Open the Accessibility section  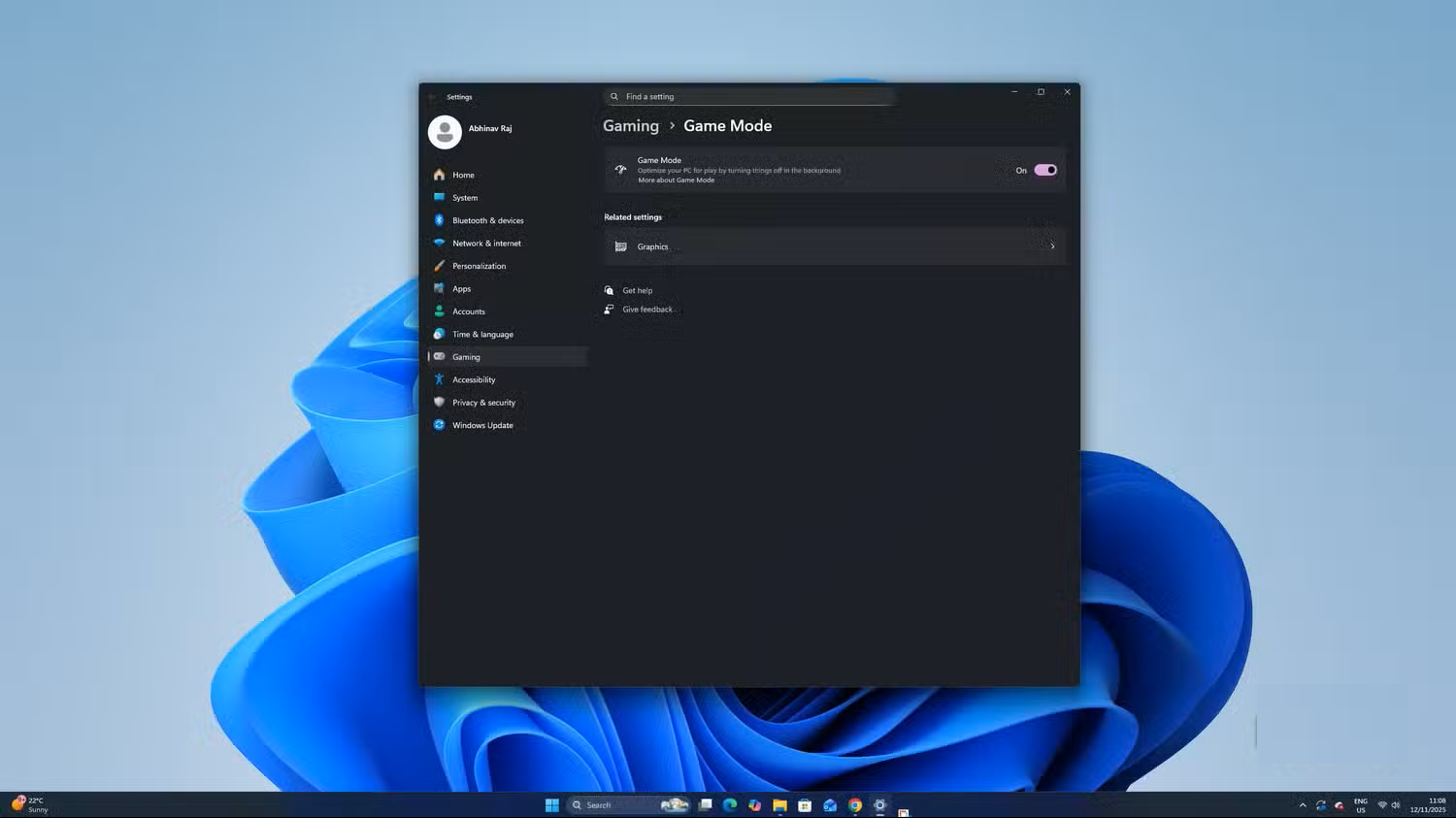[x=474, y=379]
